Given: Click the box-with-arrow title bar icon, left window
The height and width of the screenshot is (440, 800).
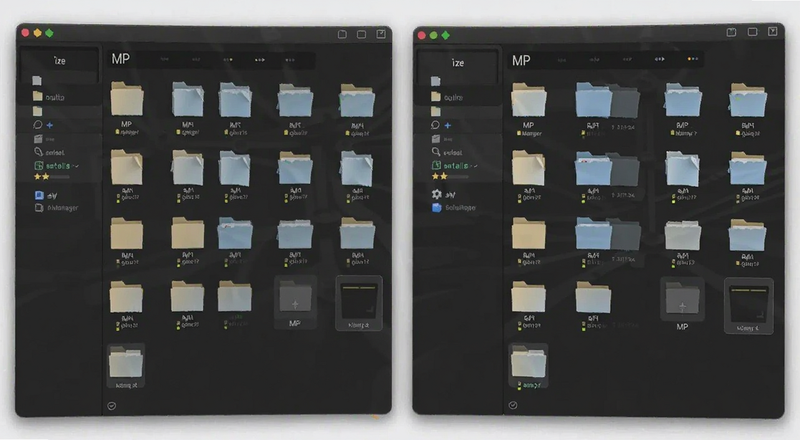Looking at the screenshot, I should 381,34.
